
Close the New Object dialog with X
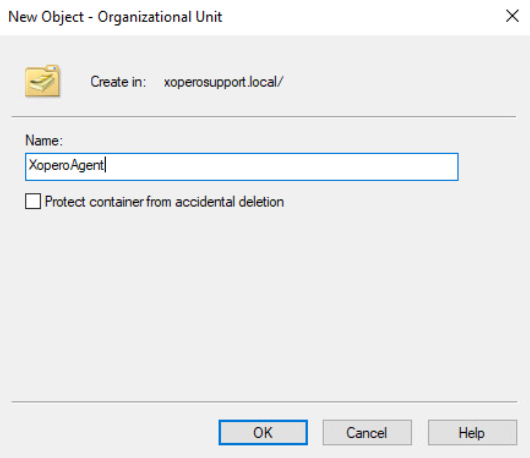click(512, 16)
